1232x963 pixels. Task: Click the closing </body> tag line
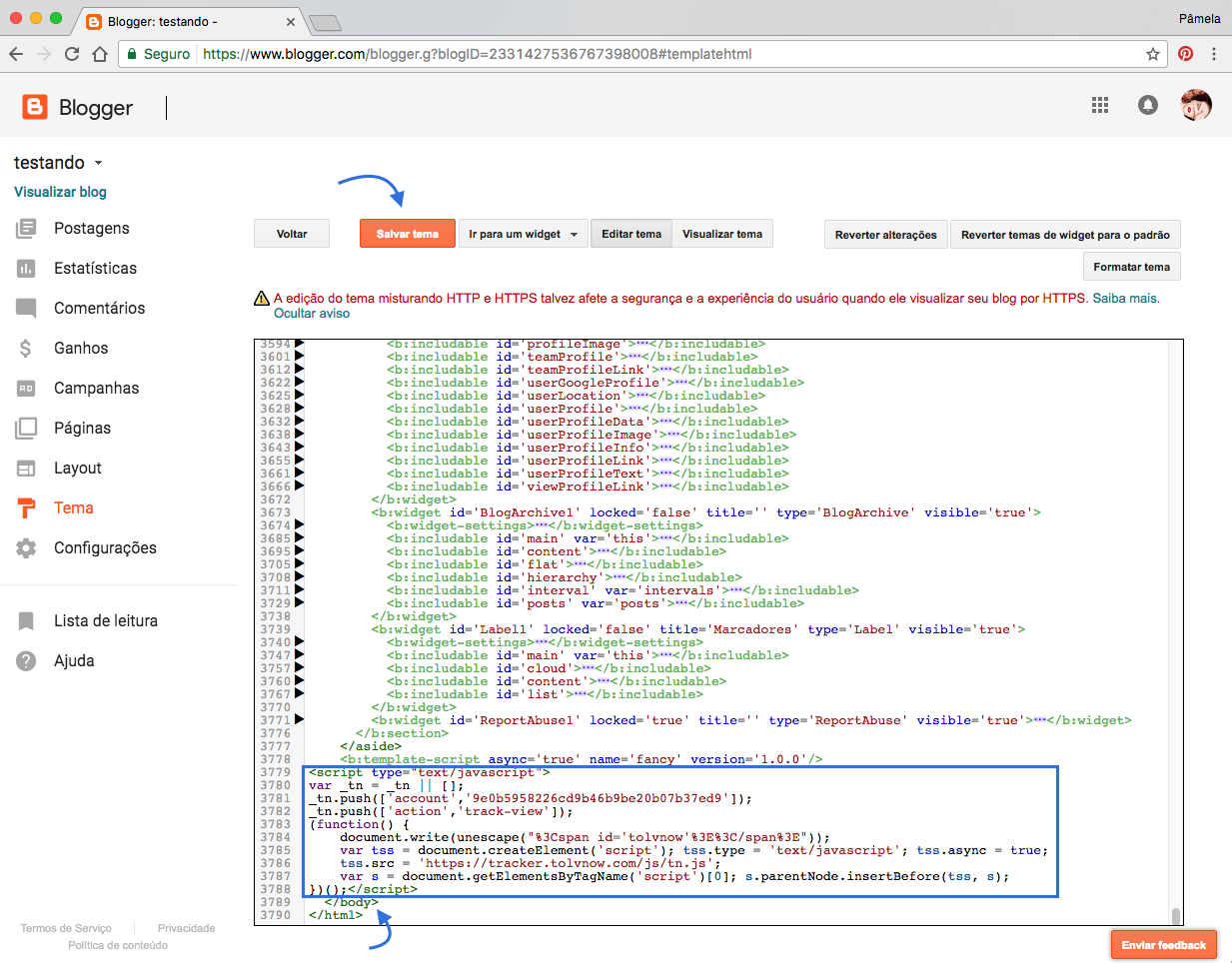(x=352, y=903)
